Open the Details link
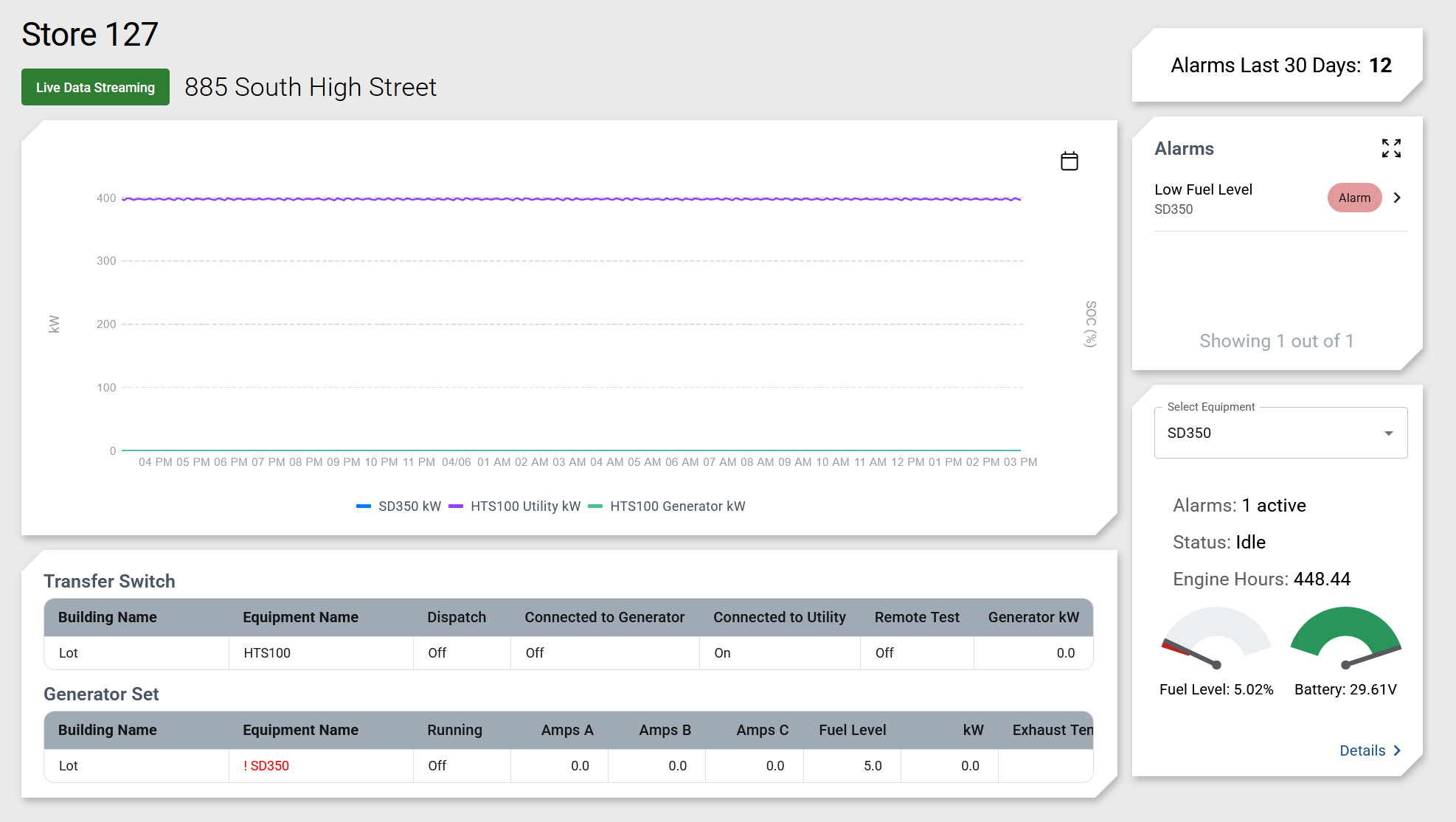Image resolution: width=1456 pixels, height=822 pixels. (1362, 750)
